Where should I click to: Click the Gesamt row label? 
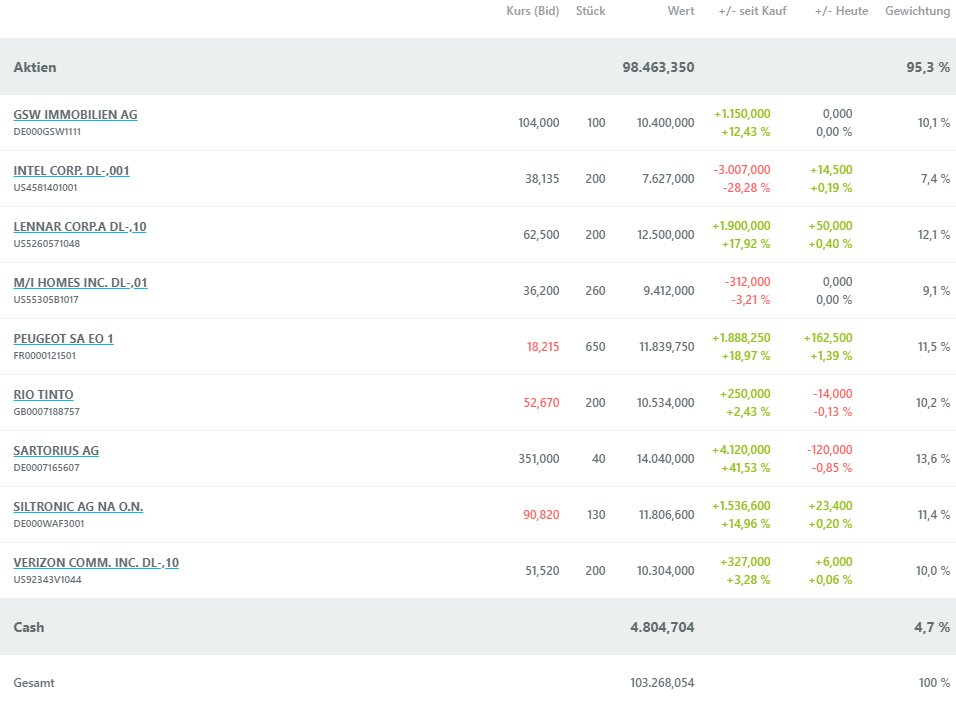34,683
